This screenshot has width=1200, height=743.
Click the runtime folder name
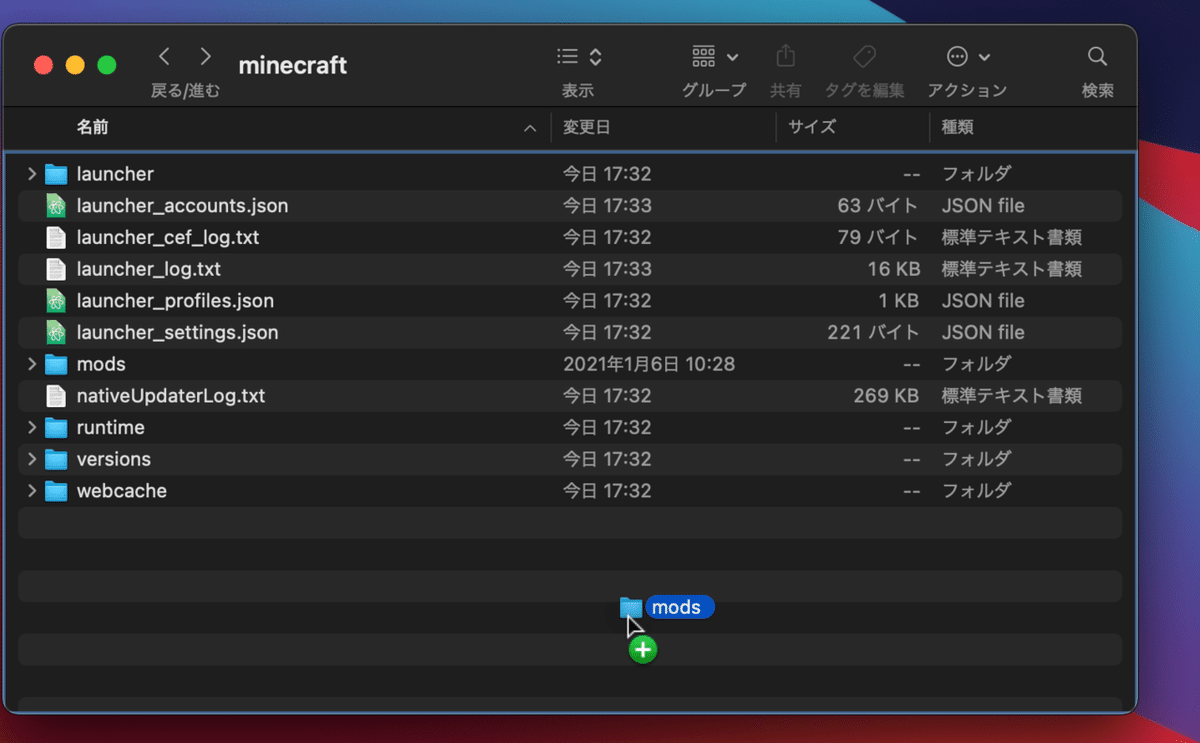coord(110,428)
